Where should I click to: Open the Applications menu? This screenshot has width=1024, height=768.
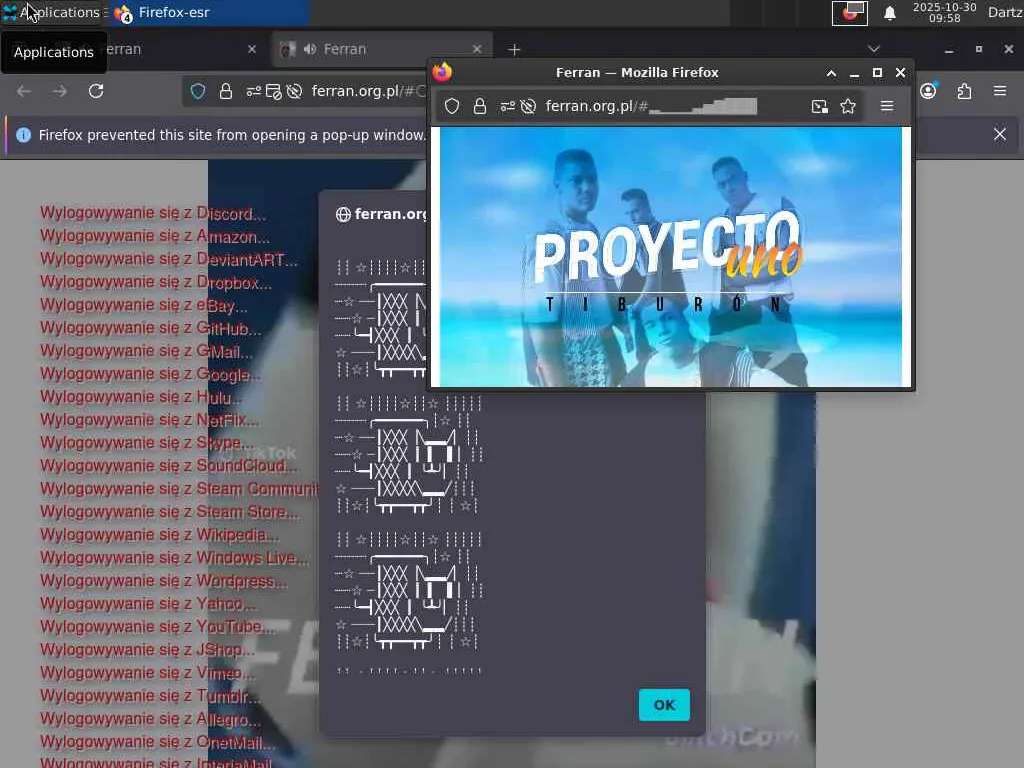point(54,12)
